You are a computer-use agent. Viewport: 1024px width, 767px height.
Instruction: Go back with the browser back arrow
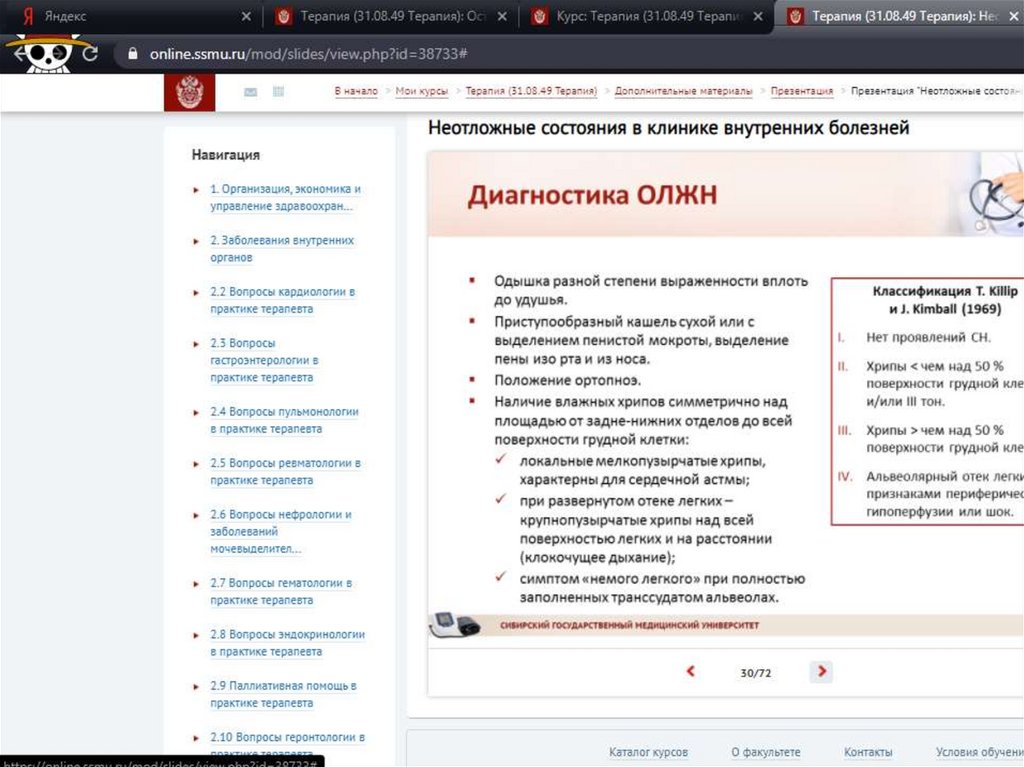[x=19, y=54]
